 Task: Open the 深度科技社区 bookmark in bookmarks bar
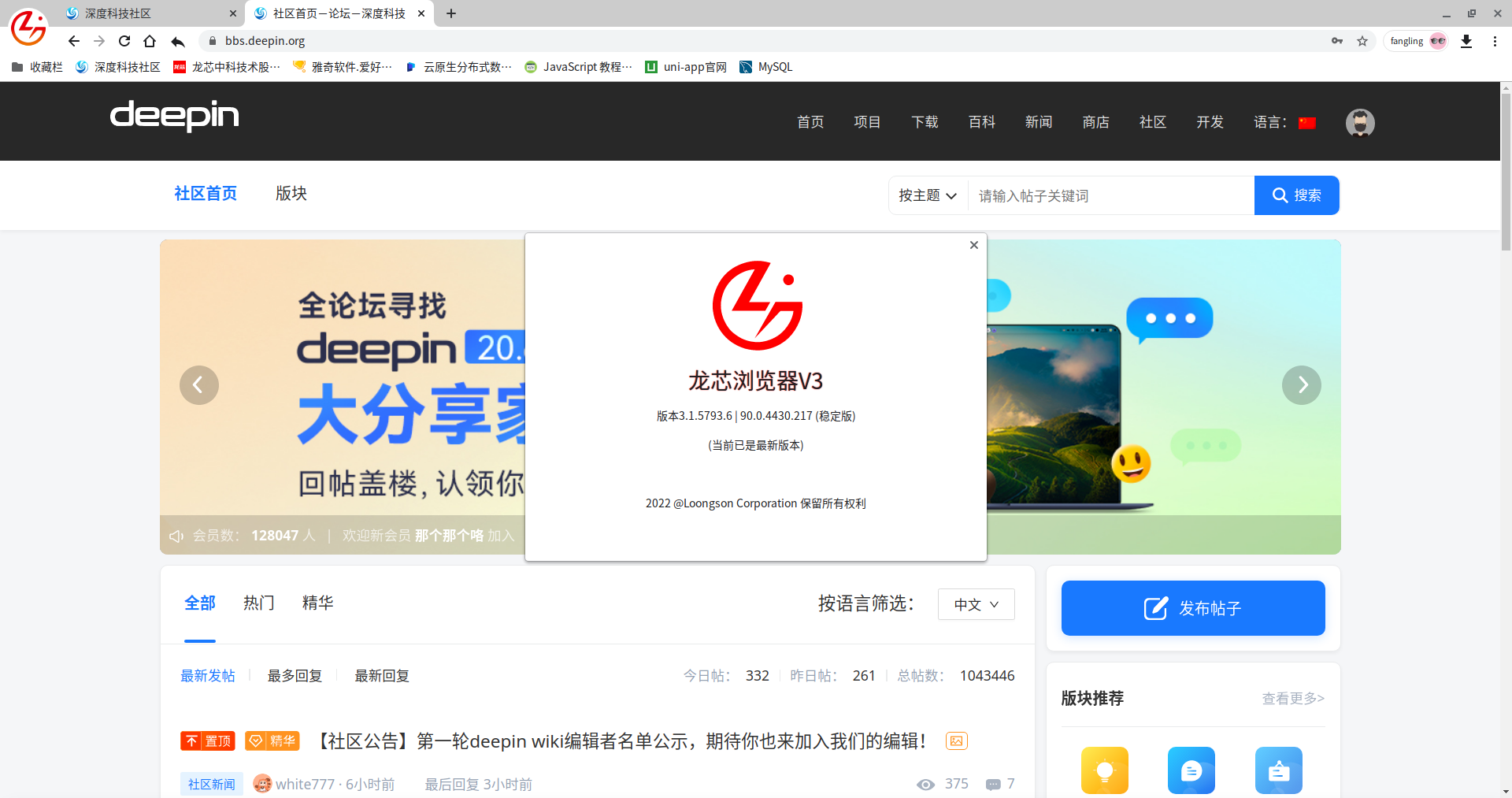118,67
